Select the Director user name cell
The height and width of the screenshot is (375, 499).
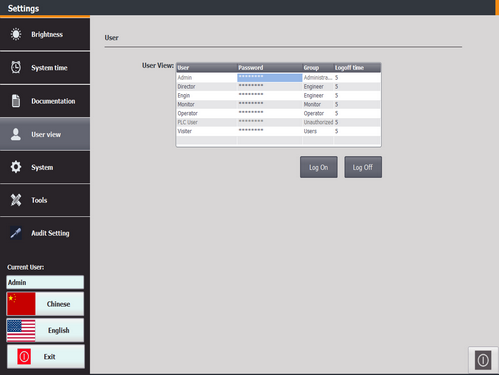click(x=207, y=86)
